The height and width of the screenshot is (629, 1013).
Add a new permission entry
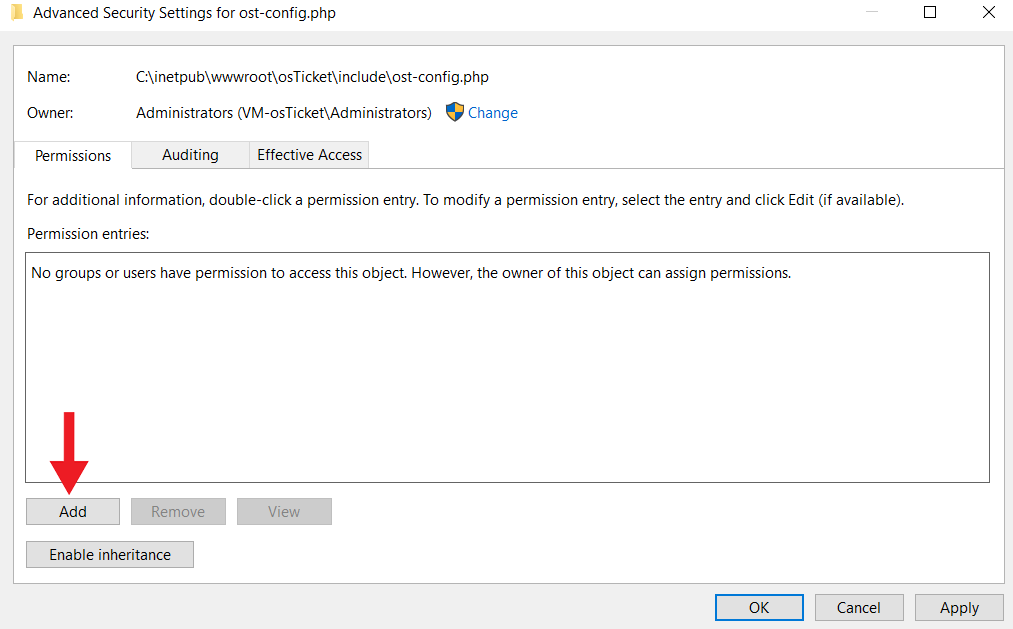[x=73, y=511]
